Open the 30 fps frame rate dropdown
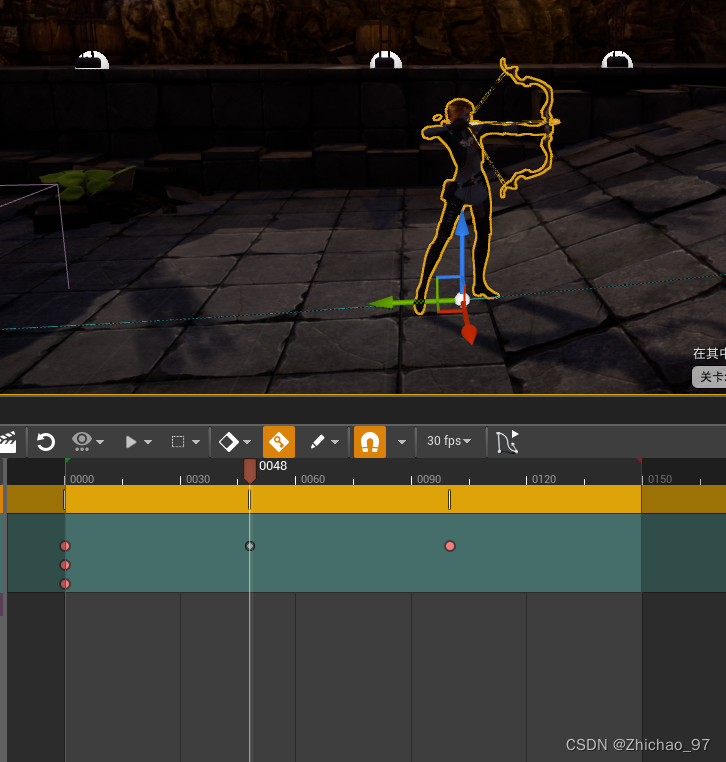This screenshot has width=726, height=762. point(449,441)
